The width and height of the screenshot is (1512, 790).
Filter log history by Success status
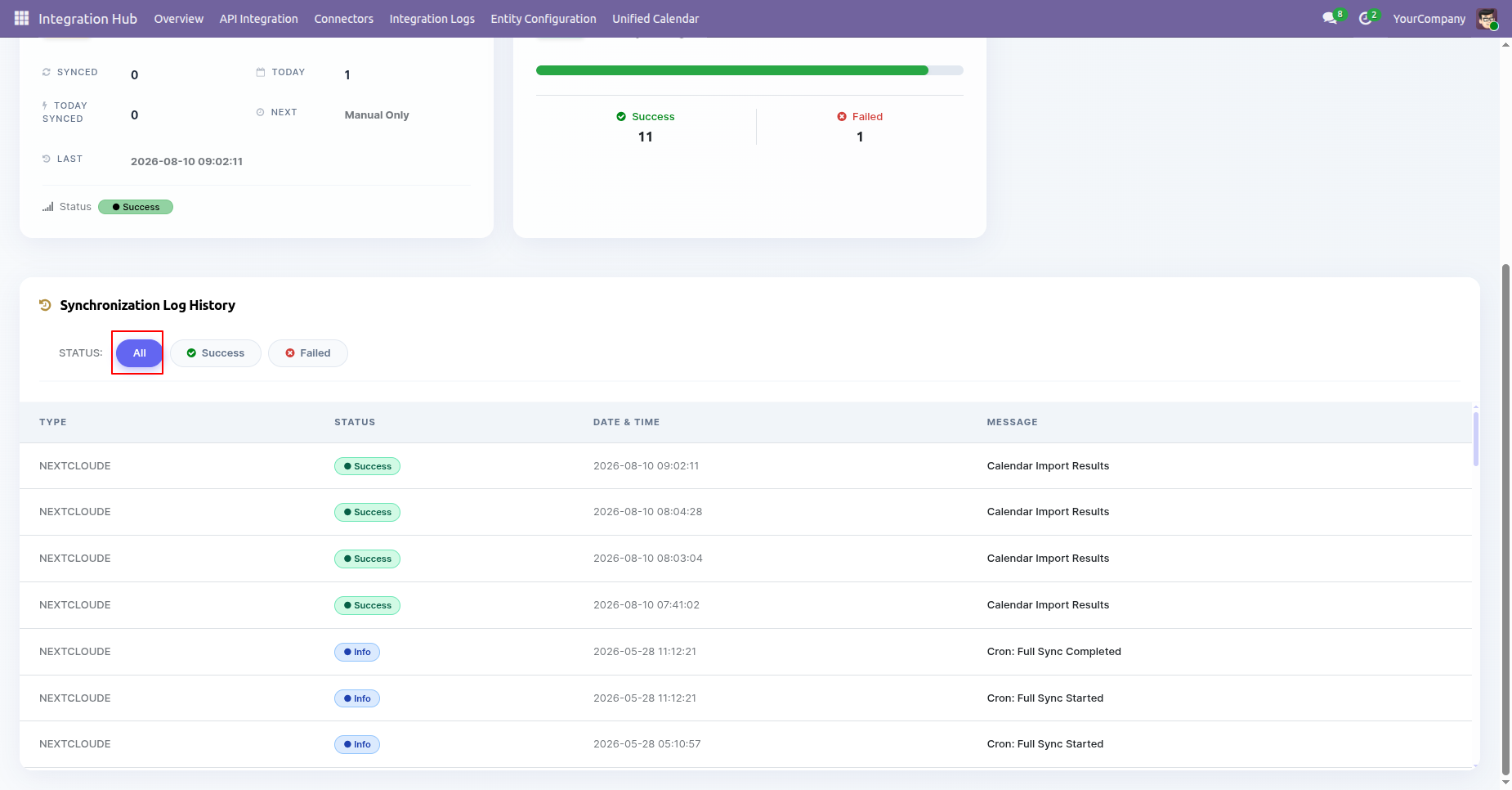click(216, 353)
